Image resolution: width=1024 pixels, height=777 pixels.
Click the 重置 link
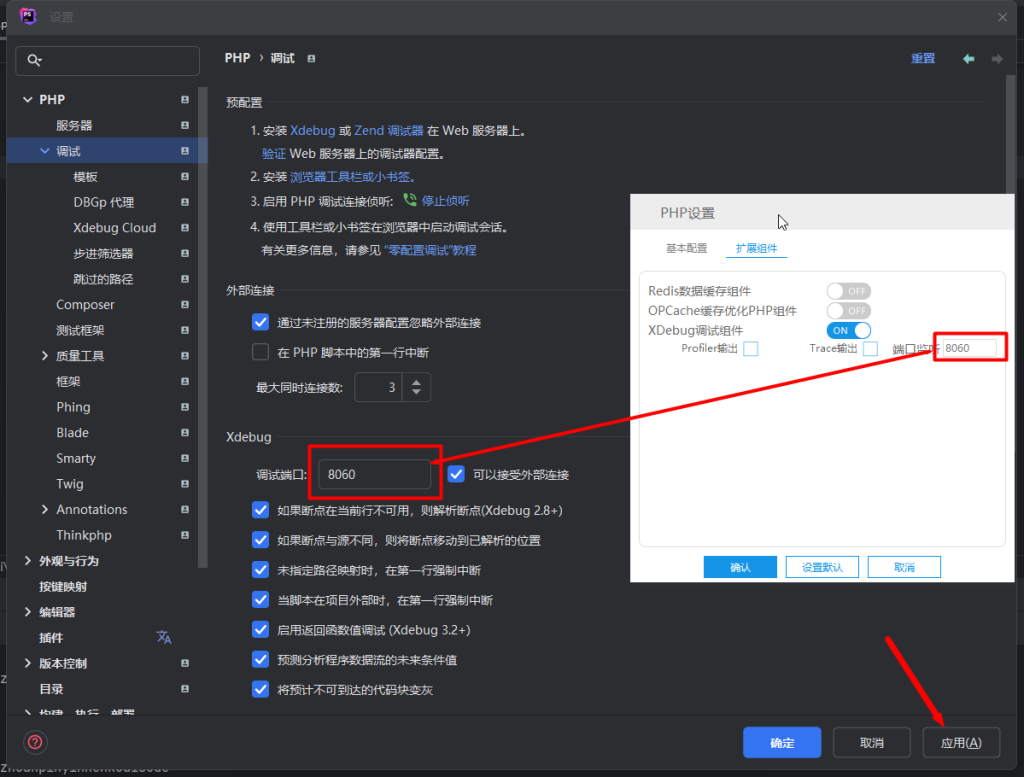click(x=921, y=58)
